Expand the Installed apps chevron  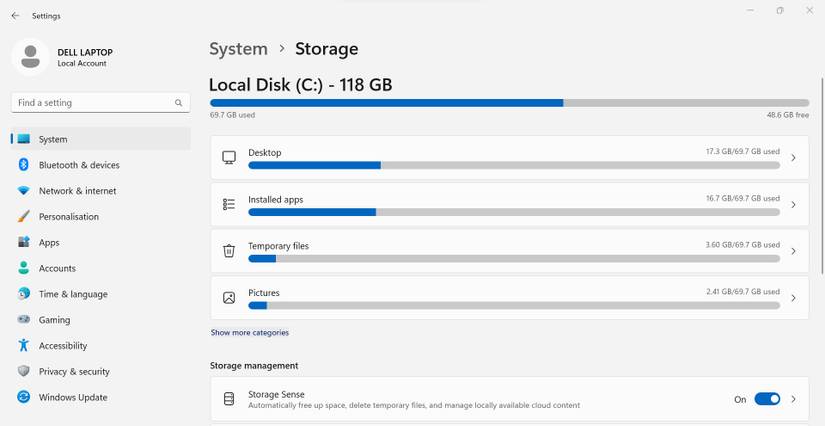(x=793, y=205)
